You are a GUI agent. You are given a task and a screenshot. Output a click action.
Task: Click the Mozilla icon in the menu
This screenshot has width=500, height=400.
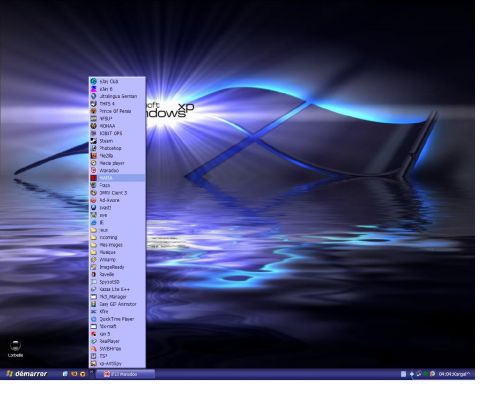point(94,156)
